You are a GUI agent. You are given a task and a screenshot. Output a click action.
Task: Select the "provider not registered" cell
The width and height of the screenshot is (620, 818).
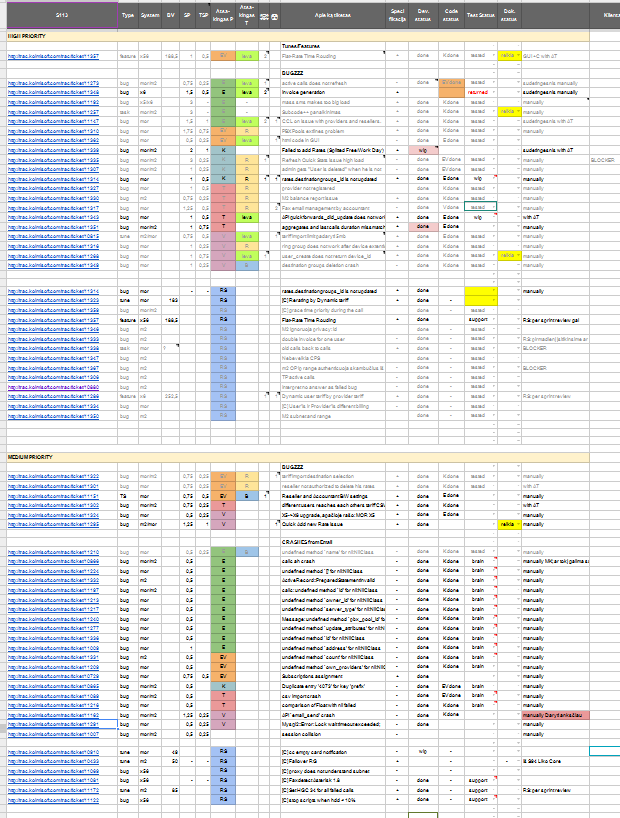333,188
